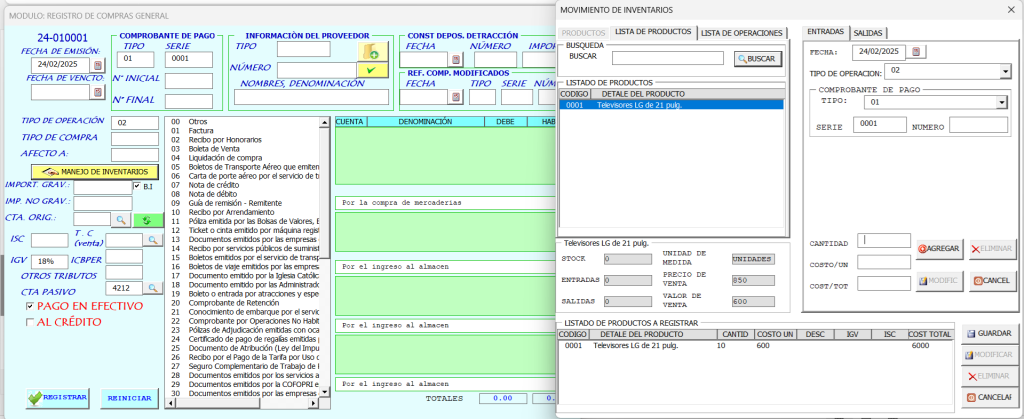1024x419 pixels.
Task: Expand the Tipo de Operacion dropdown in Entradas
Action: tap(1004, 71)
